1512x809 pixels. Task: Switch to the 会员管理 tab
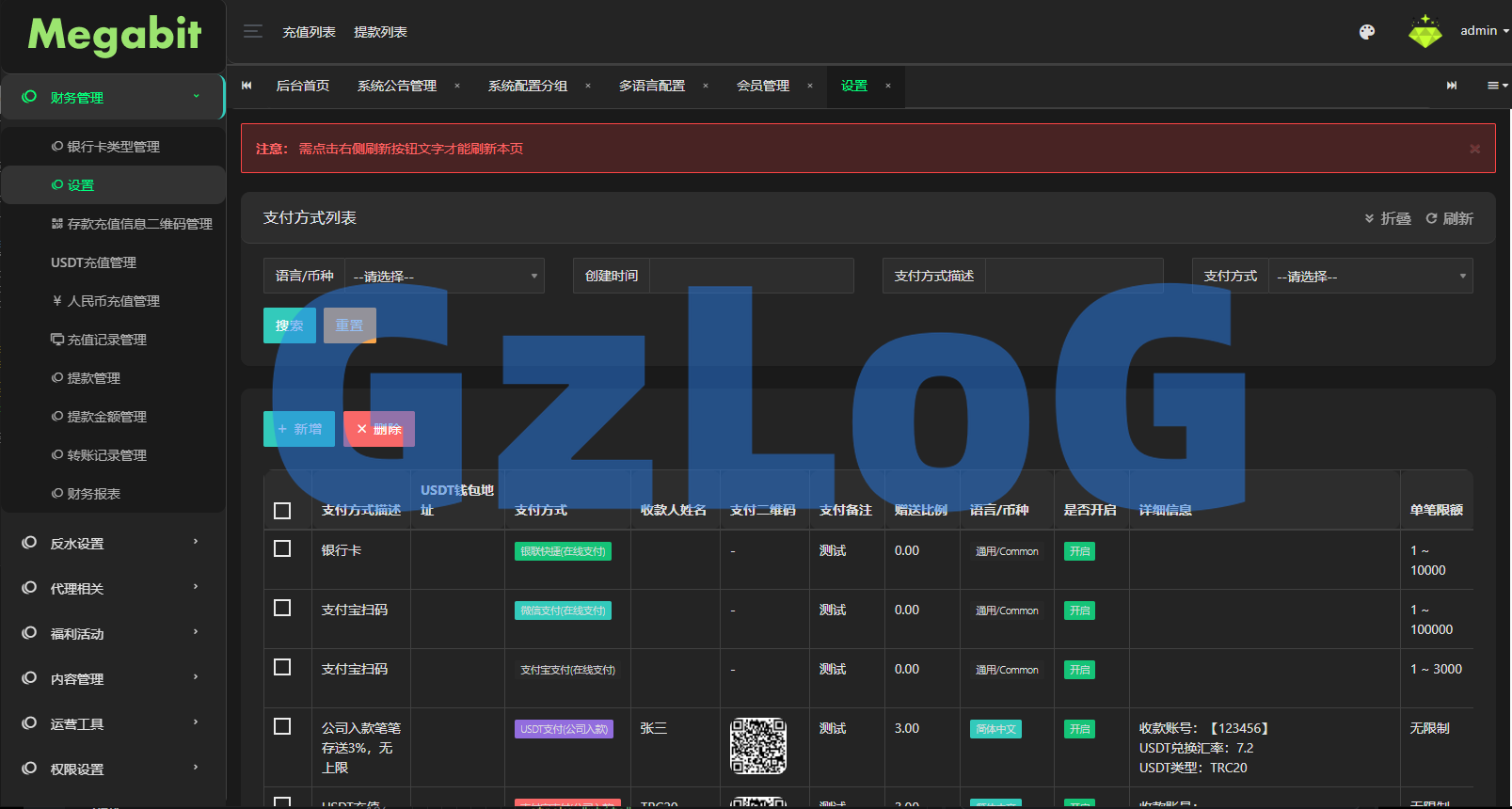[763, 86]
